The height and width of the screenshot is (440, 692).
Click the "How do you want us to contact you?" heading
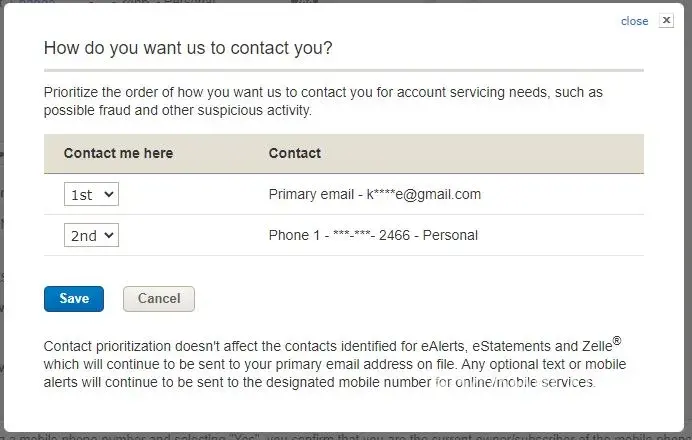click(188, 48)
